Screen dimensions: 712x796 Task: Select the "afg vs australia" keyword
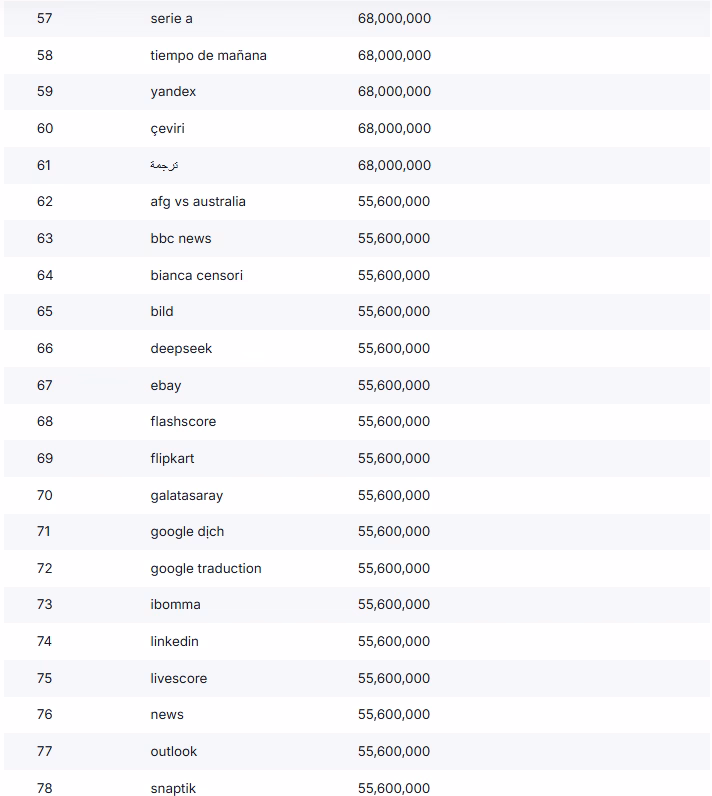click(x=198, y=201)
